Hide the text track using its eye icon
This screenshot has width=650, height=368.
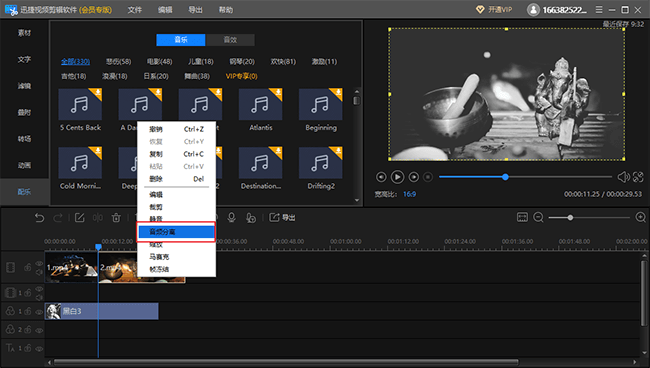pos(39,349)
